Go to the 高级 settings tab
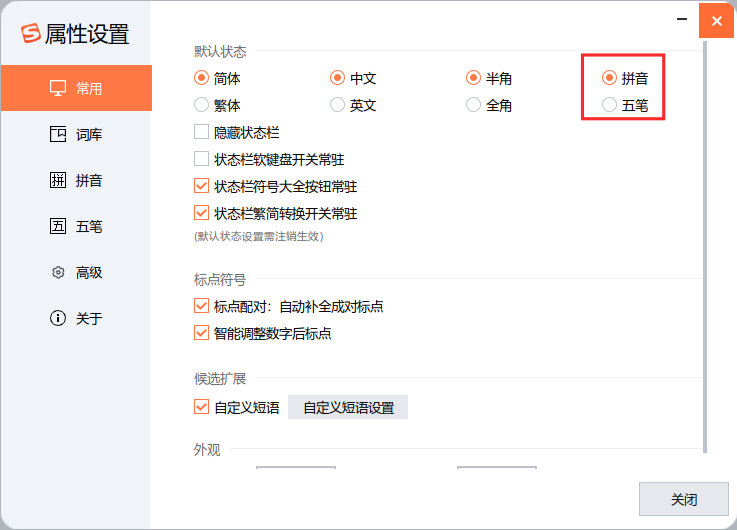The width and height of the screenshot is (737, 530). 89,272
